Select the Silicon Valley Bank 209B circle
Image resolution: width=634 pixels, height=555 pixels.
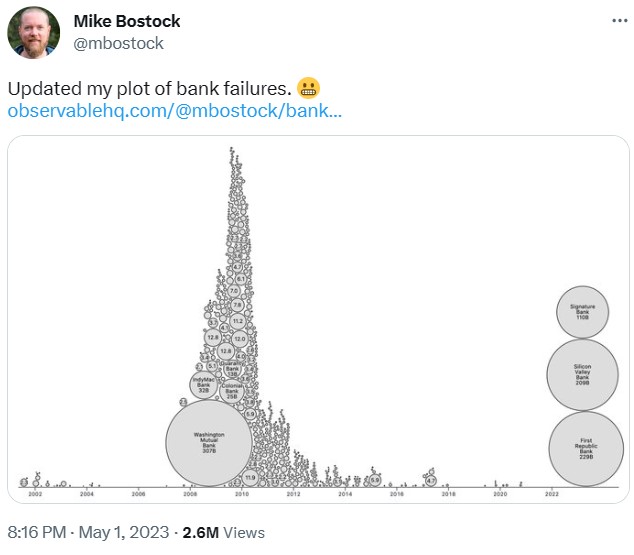(583, 374)
